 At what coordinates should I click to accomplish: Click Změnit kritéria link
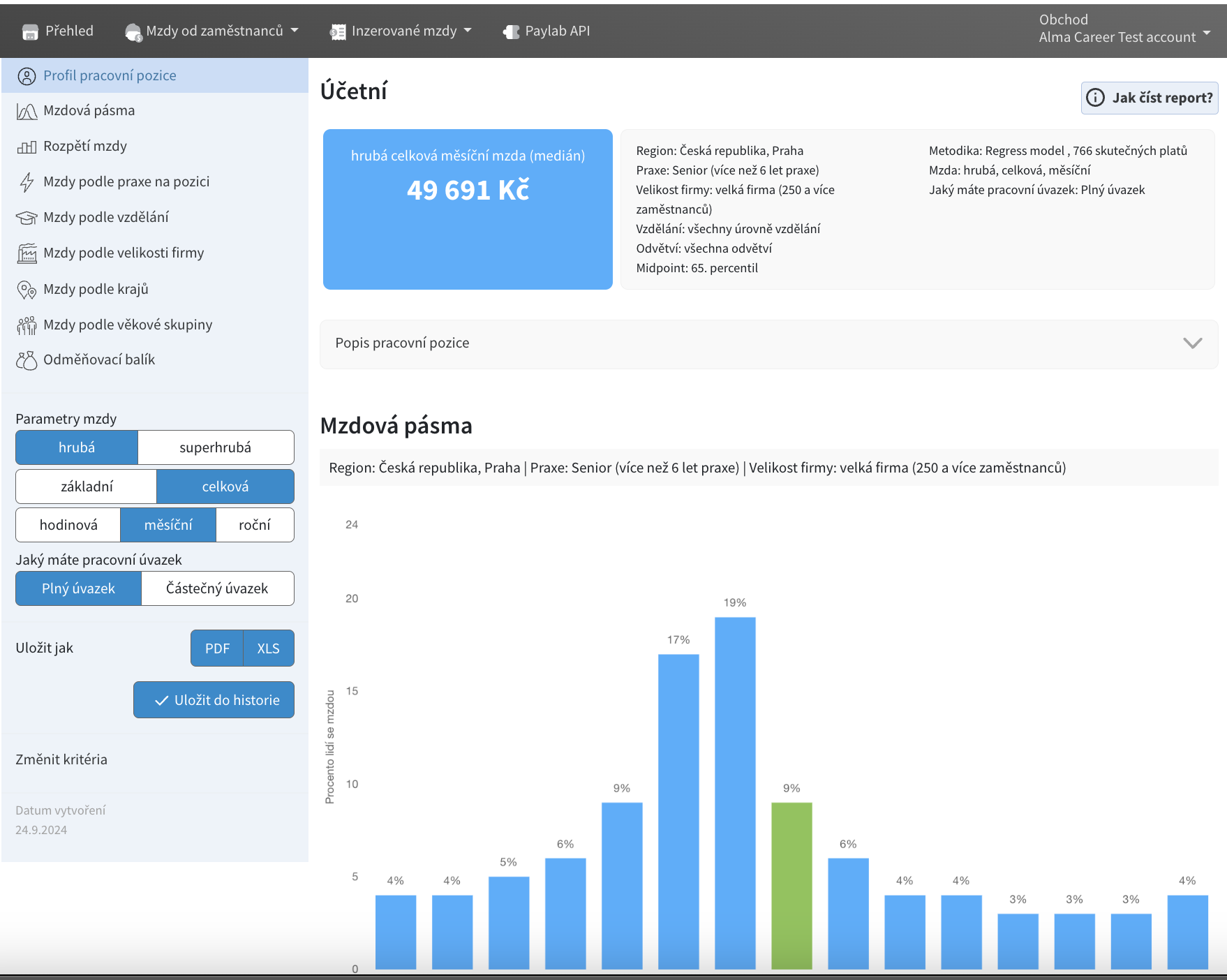coord(61,760)
